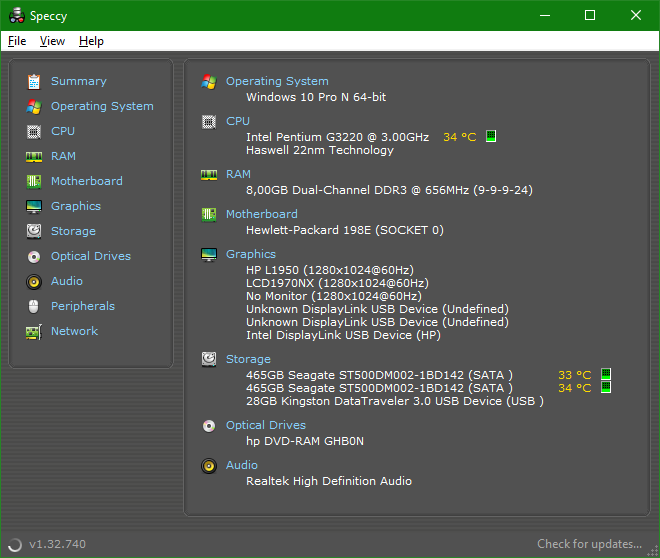The height and width of the screenshot is (558, 660).
Task: Click the Audio speaker icon in sidebar
Action: click(34, 282)
